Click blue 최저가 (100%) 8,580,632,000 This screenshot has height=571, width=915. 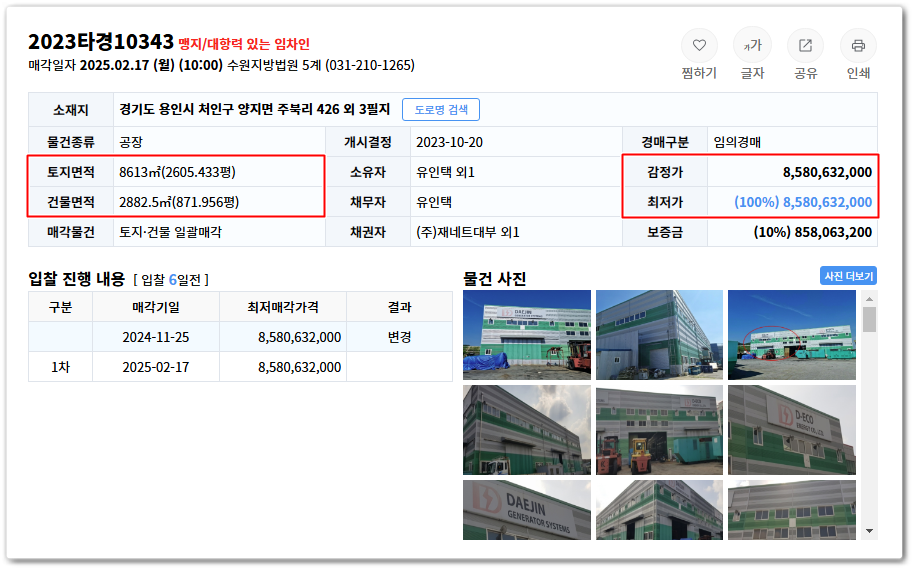pyautogui.click(x=803, y=202)
